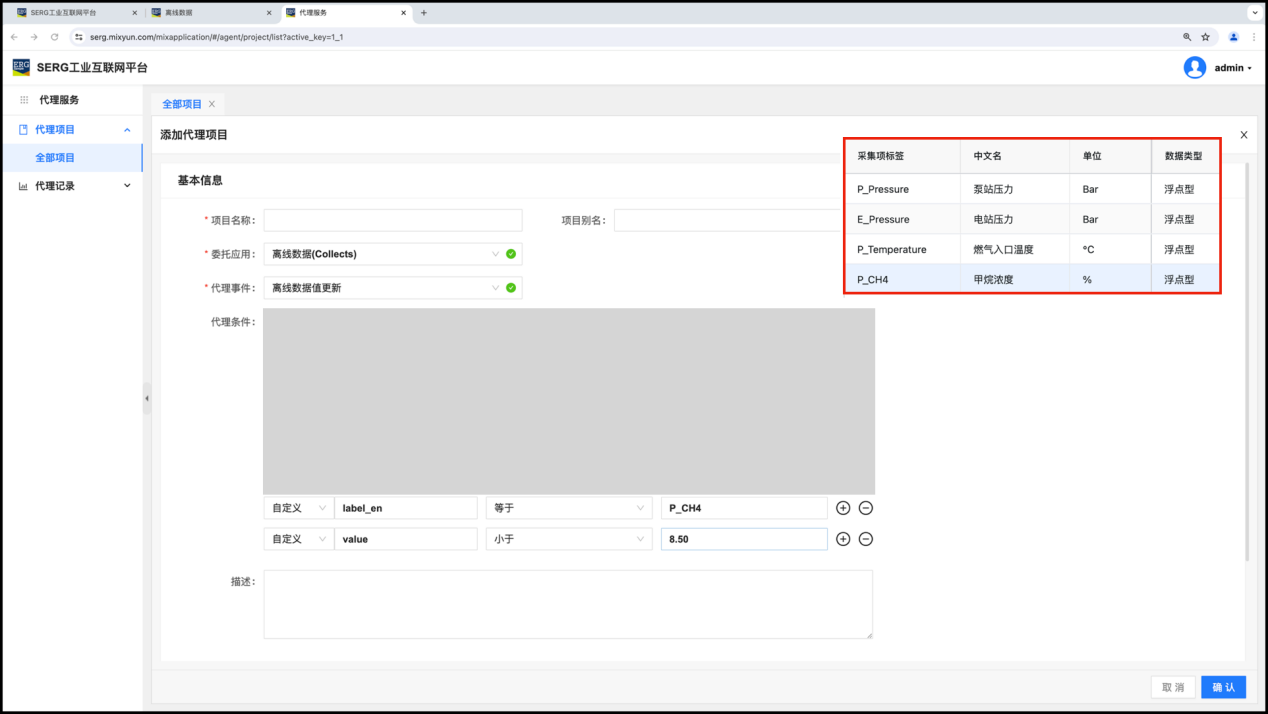Add a condition row after value 8.50
This screenshot has width=1268, height=714.
pyautogui.click(x=843, y=539)
